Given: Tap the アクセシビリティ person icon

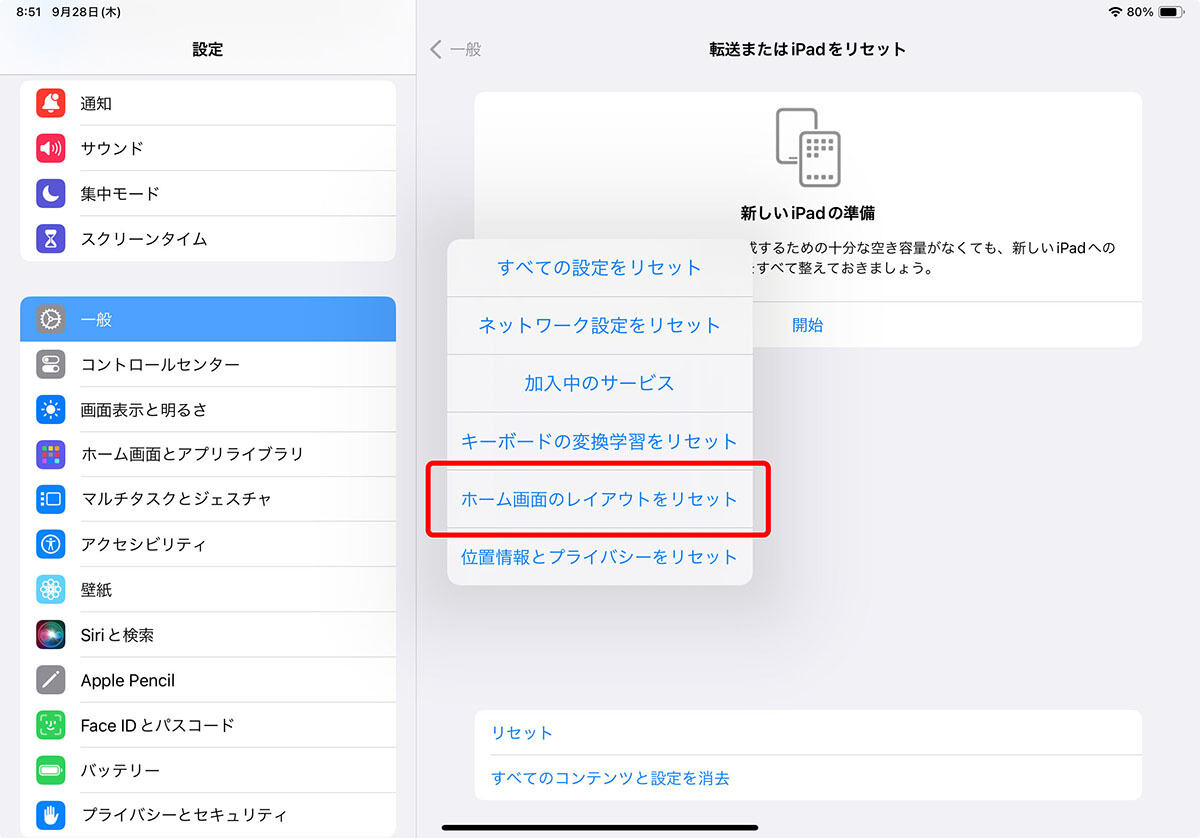Looking at the screenshot, I should 51,544.
